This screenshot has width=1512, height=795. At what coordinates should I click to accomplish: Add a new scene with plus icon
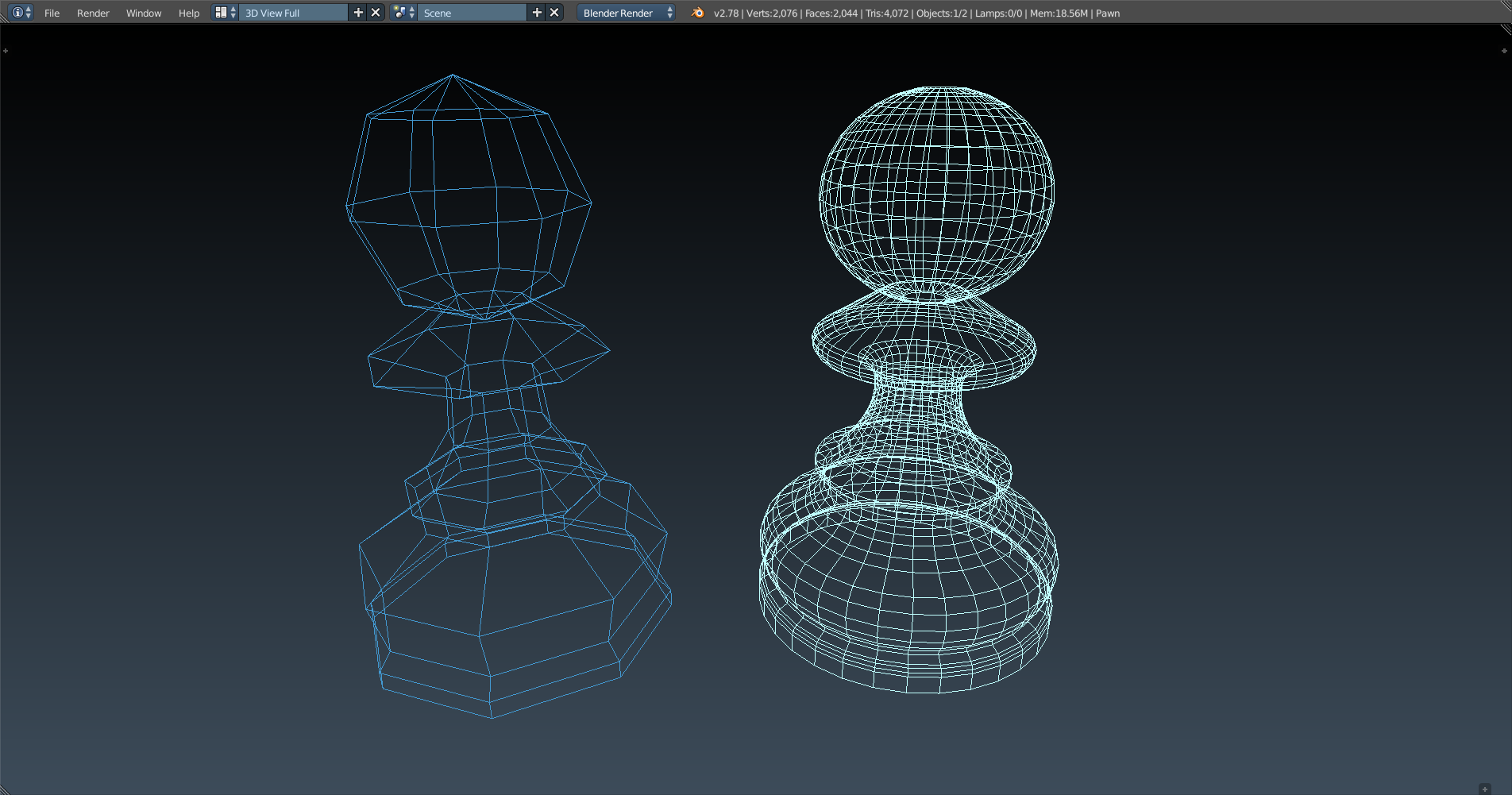pyautogui.click(x=537, y=13)
